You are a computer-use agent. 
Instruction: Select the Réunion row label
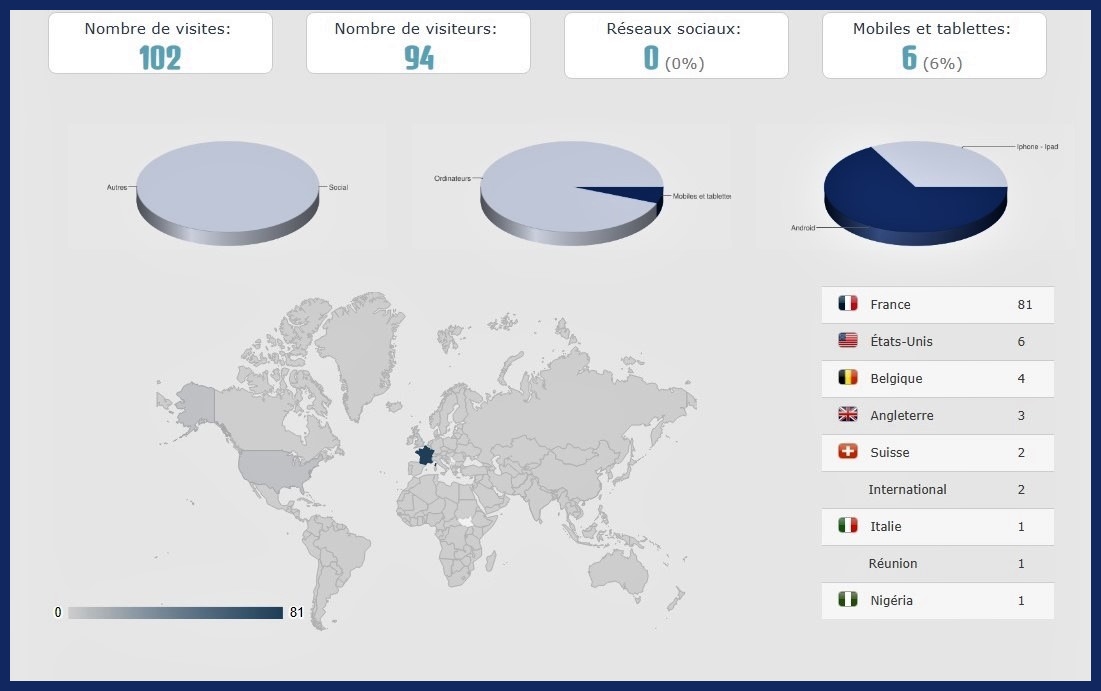coord(892,563)
